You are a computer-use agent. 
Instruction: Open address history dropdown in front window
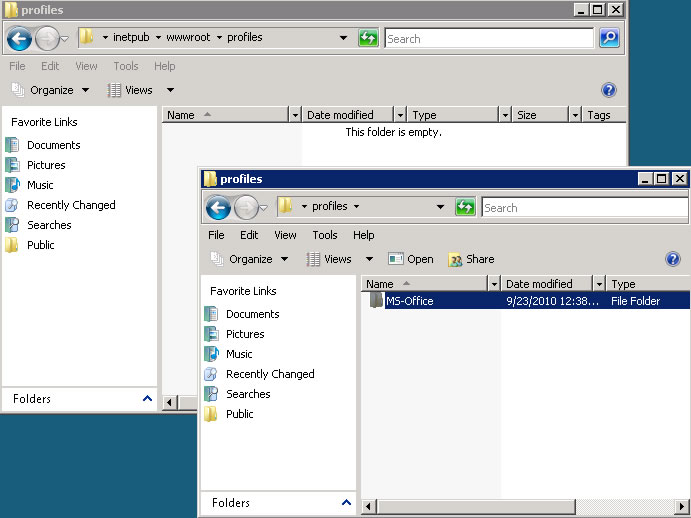point(440,206)
